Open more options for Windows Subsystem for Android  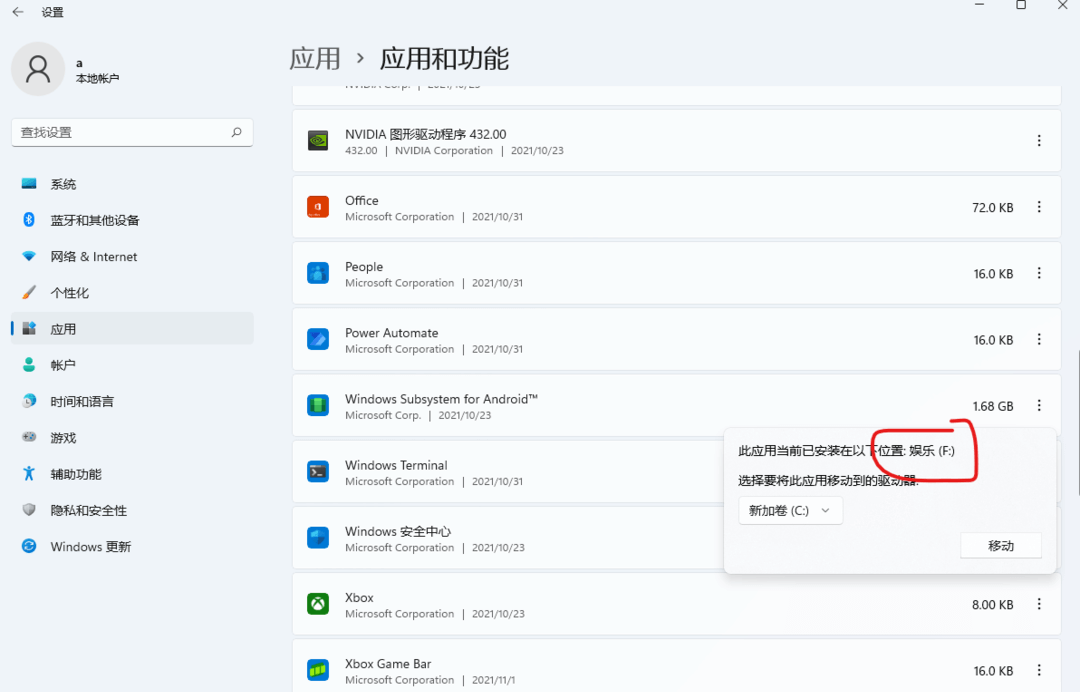[1039, 406]
